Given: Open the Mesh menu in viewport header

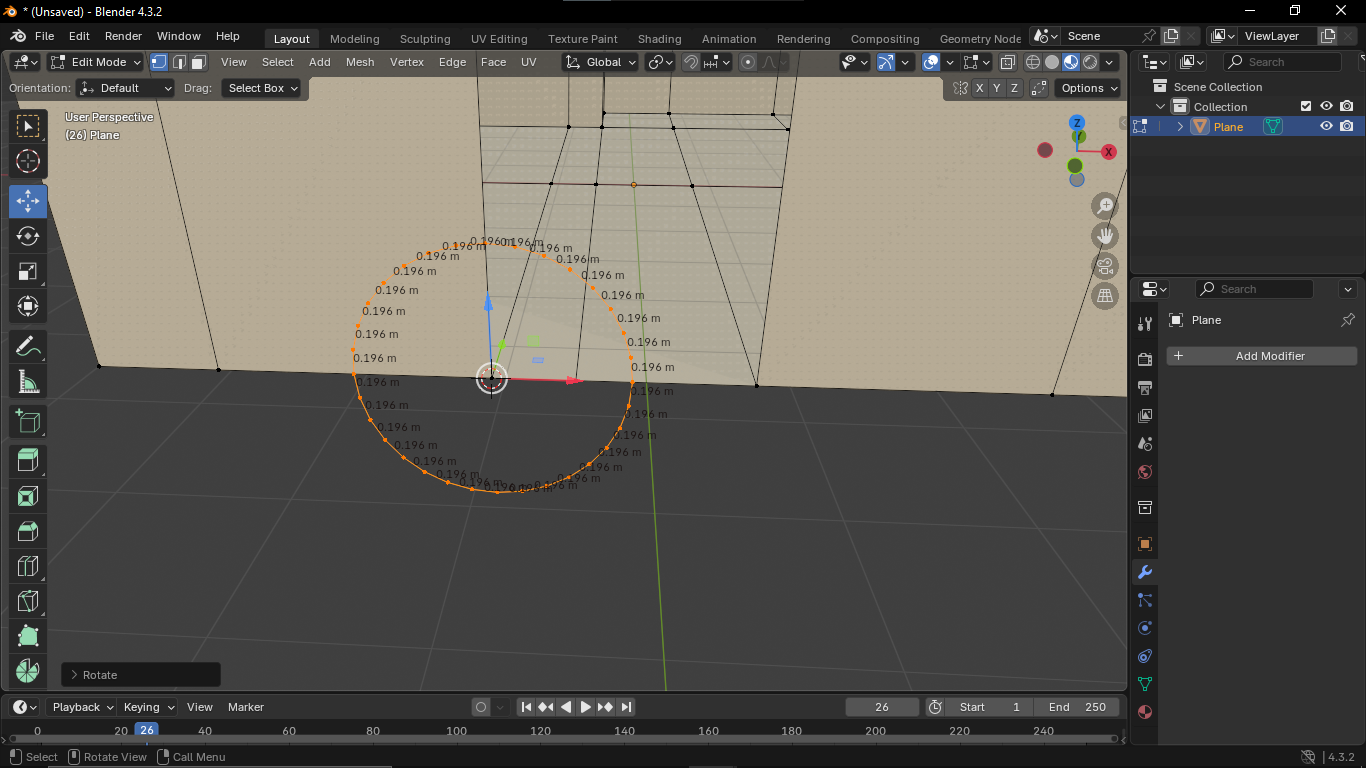Looking at the screenshot, I should (x=360, y=62).
